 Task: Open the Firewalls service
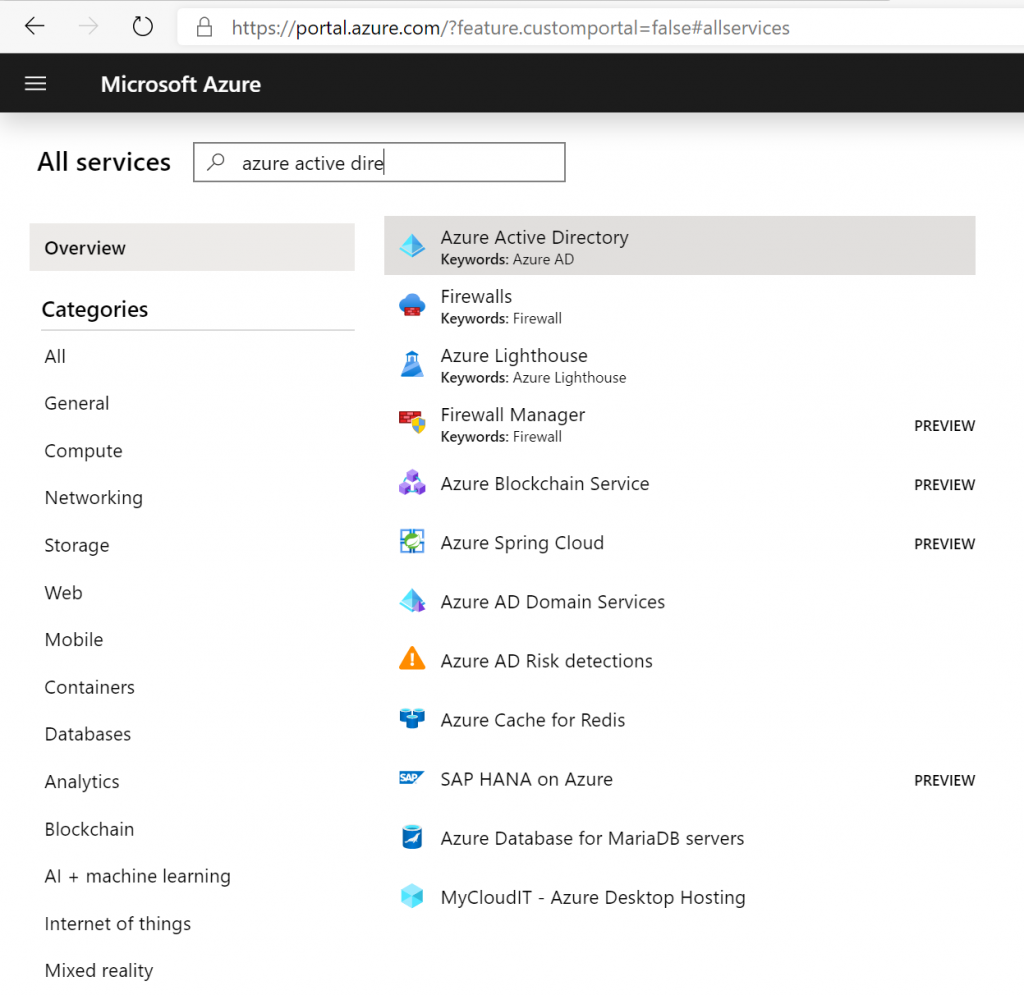680,305
